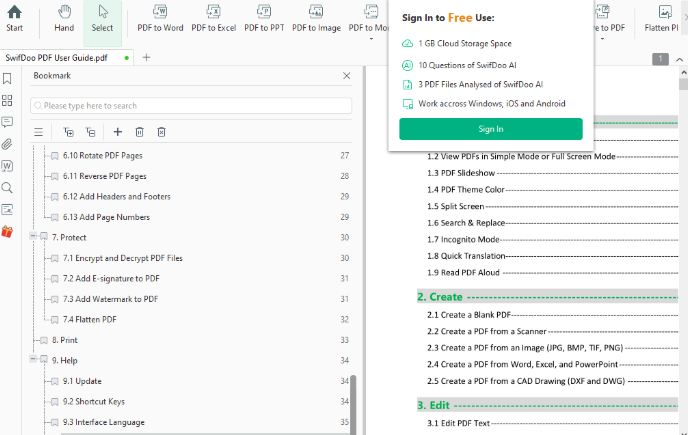Select the 9. Help bookmark
Viewport: 688px width, 435px height.
coord(64,361)
